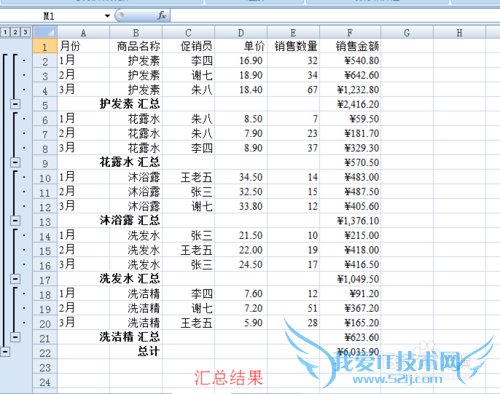Open the Name Box dropdown arrow
Viewport: 500px width, 394px height.
[107, 16]
